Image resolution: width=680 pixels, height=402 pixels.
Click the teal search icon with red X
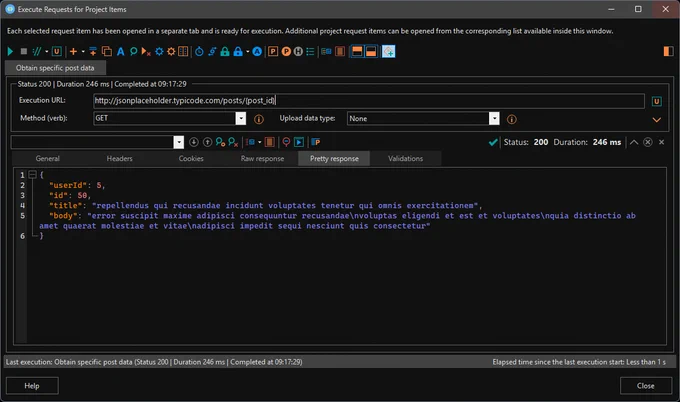coord(233,142)
